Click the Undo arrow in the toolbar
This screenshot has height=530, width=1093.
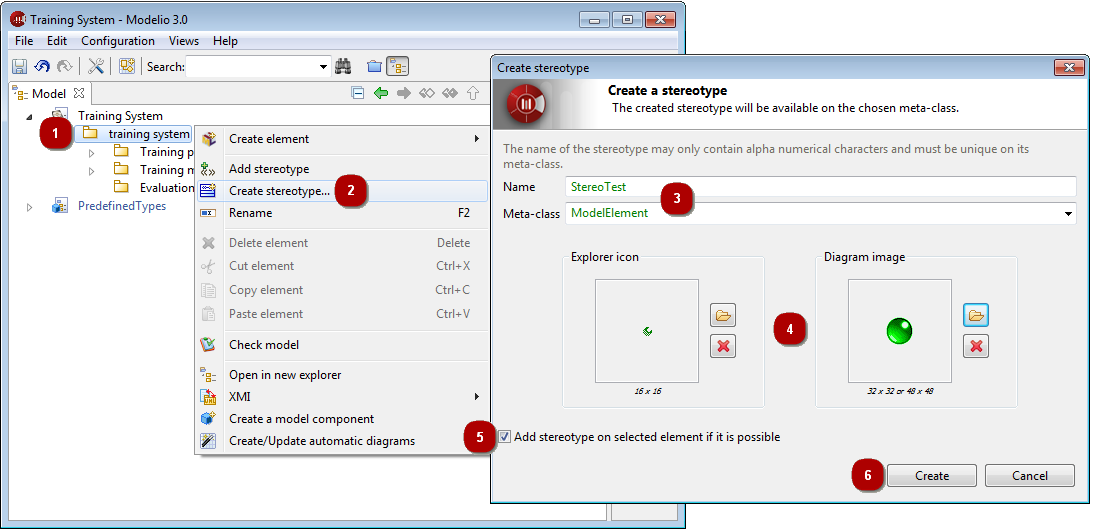pos(43,66)
